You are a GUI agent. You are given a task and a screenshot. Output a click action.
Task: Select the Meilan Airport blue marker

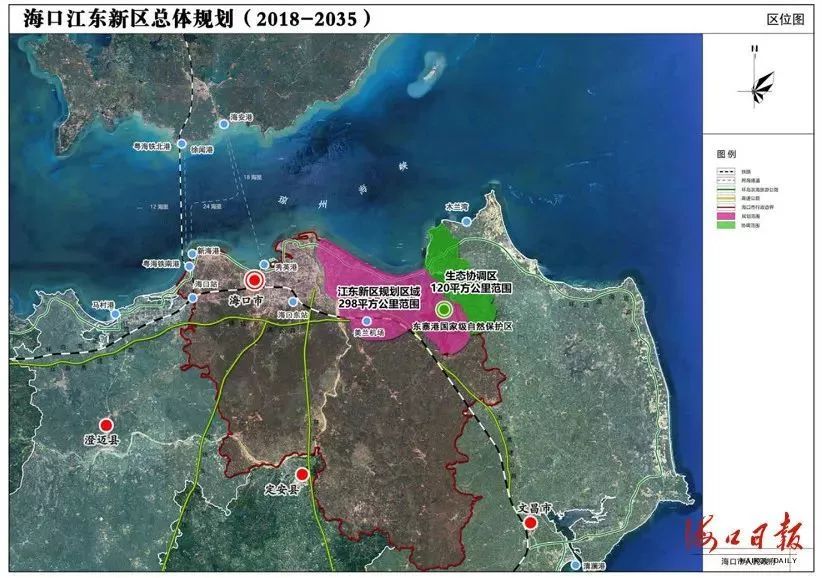tap(367, 321)
